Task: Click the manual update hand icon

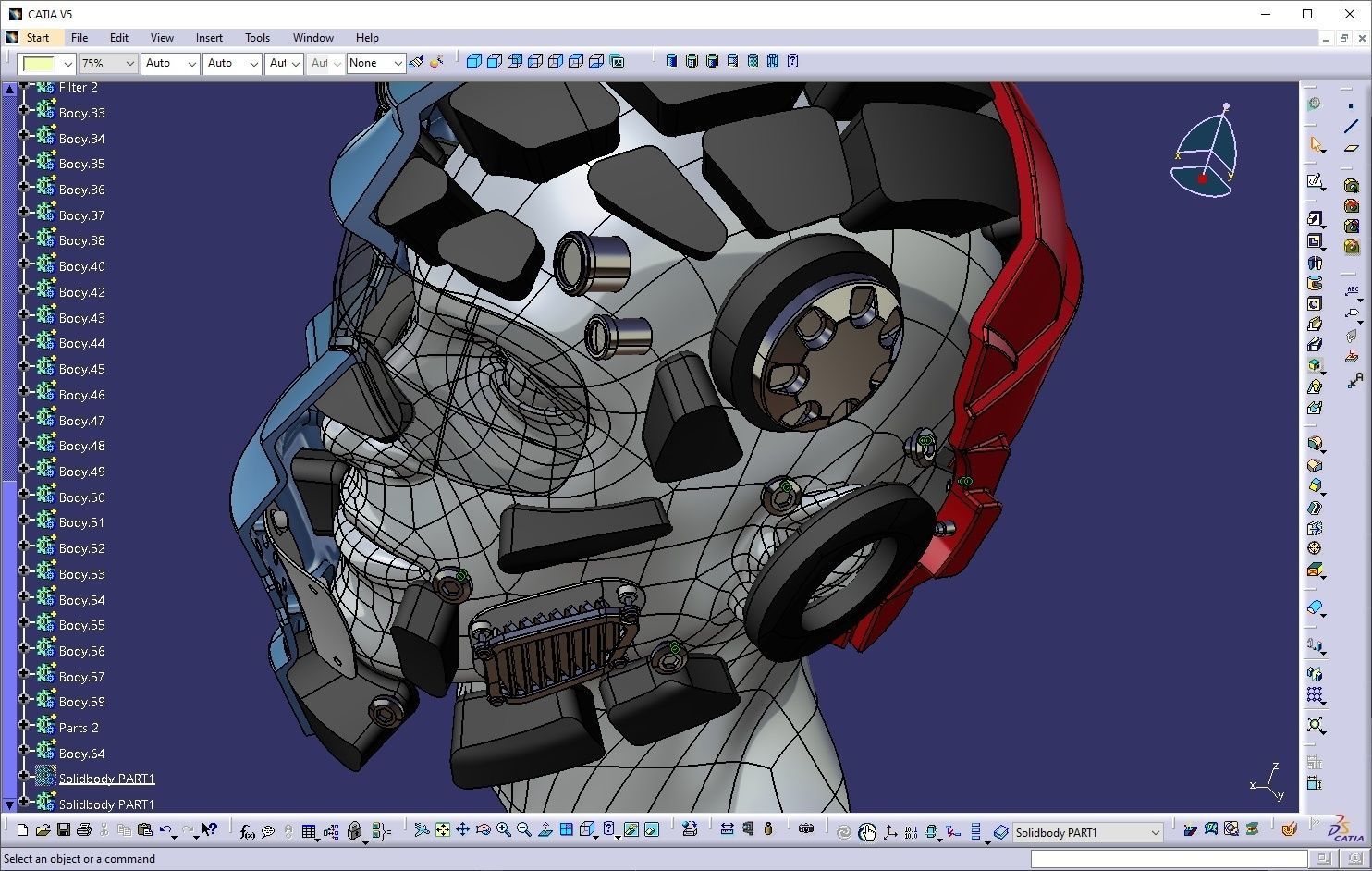Action: click(866, 832)
